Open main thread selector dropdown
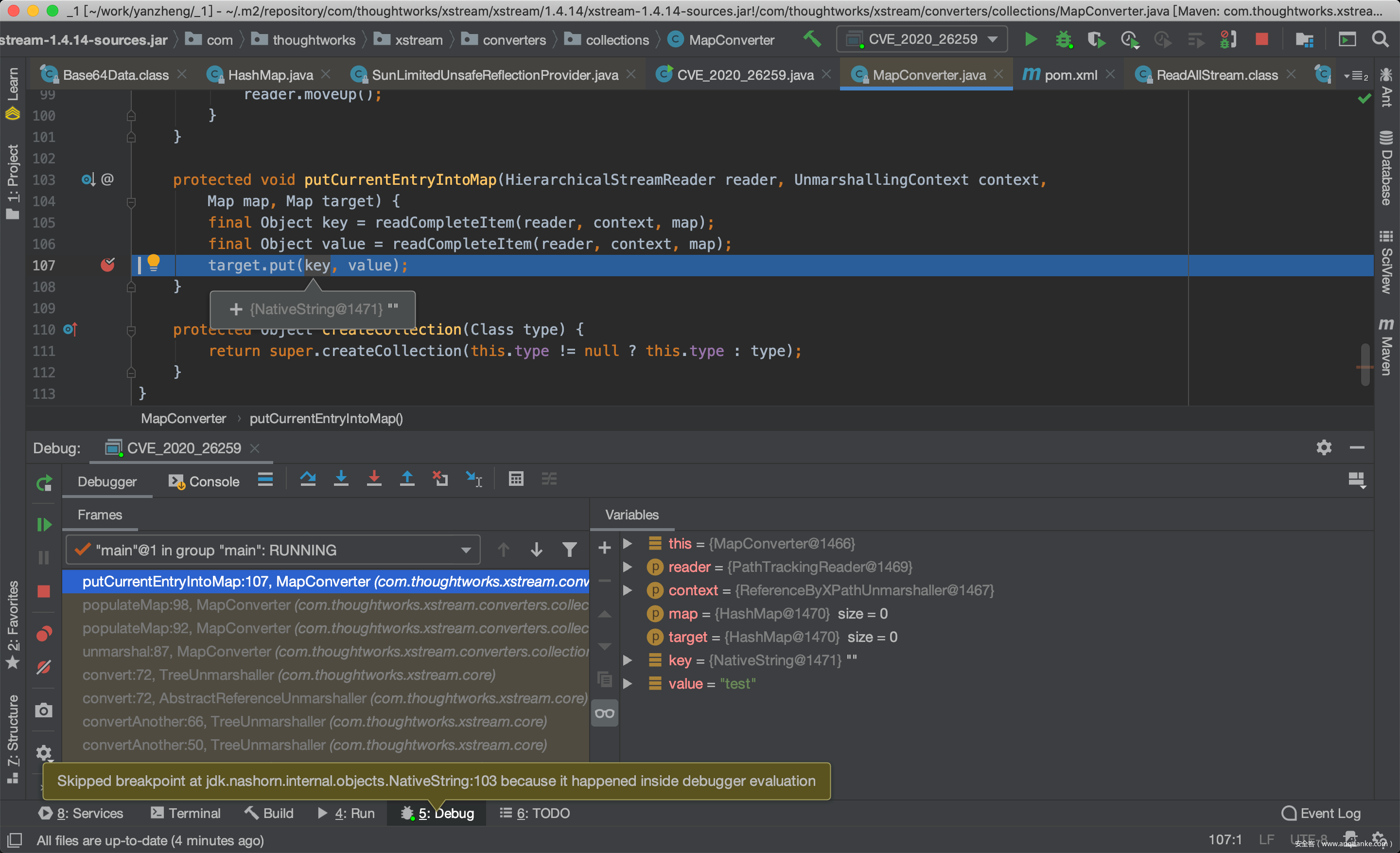The height and width of the screenshot is (853, 1400). [273, 550]
